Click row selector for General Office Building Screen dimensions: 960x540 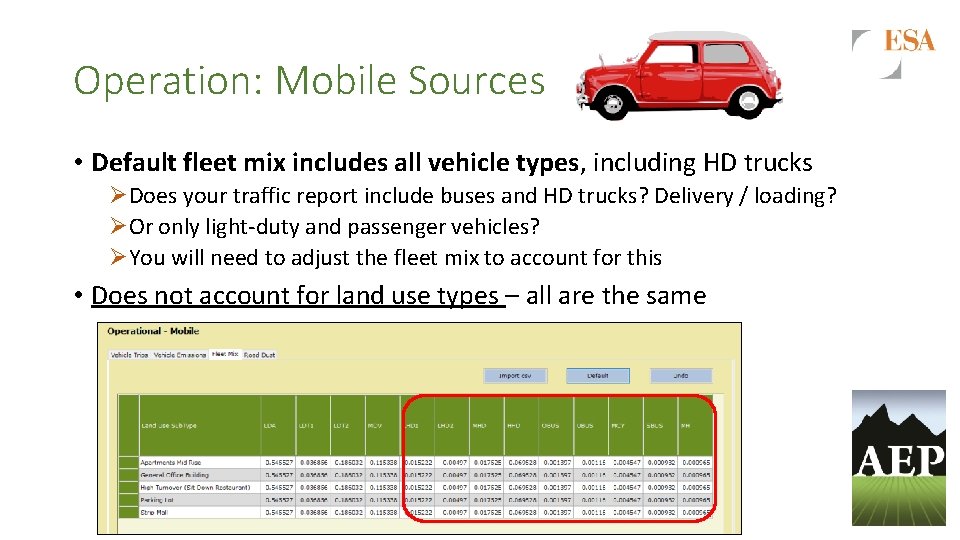(129, 475)
